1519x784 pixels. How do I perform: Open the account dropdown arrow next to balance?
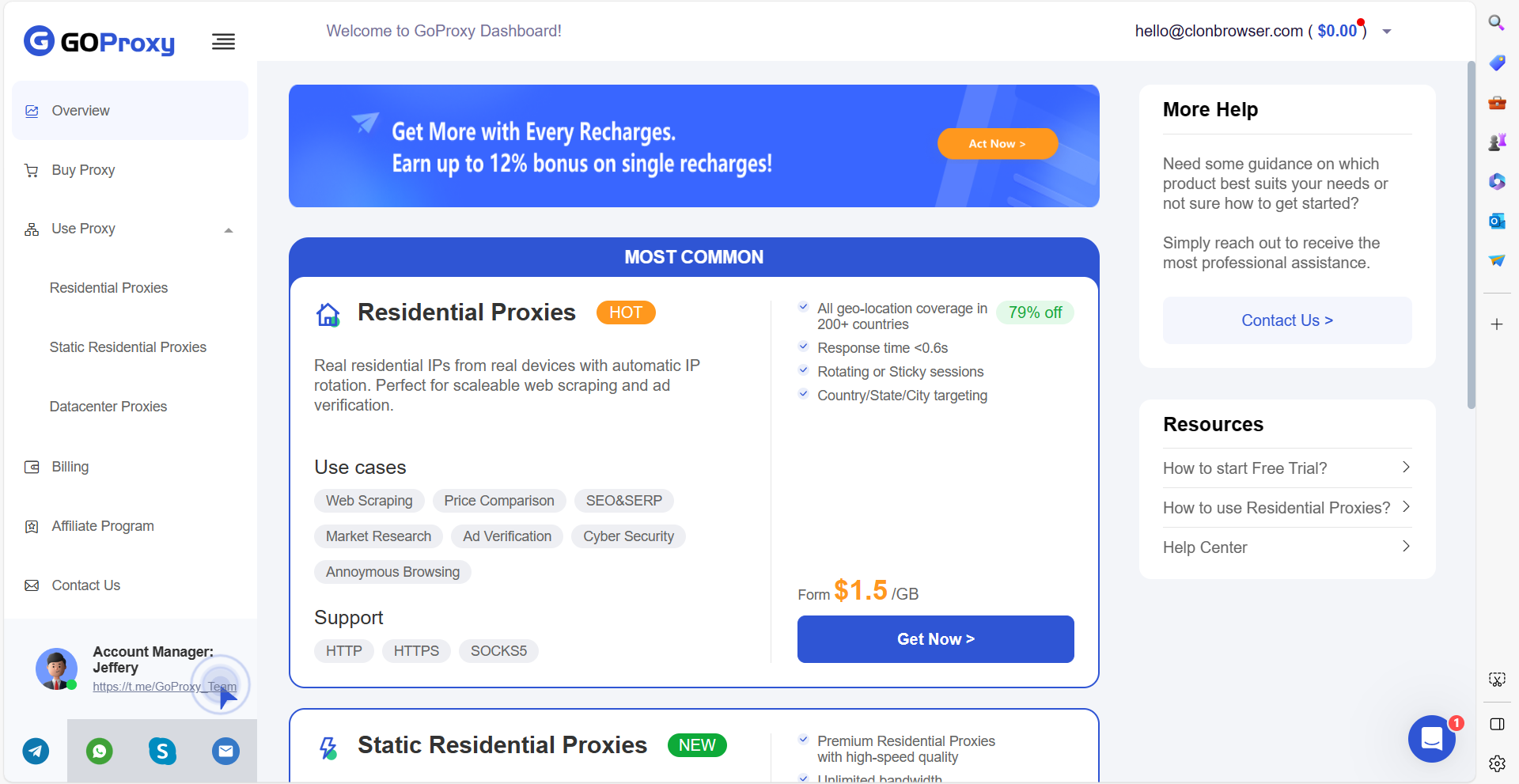[x=1387, y=32]
